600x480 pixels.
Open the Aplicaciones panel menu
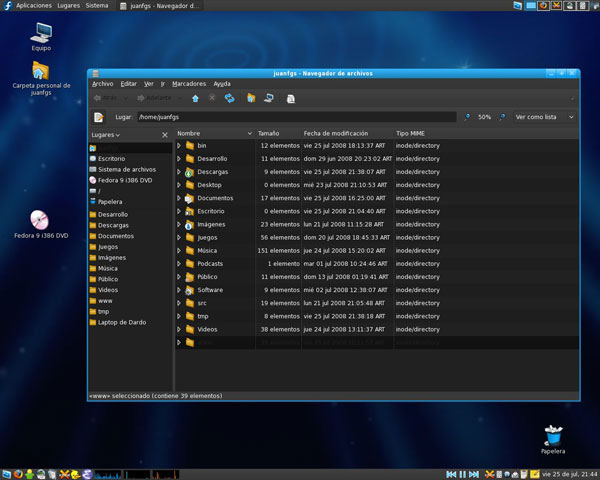tap(34, 5)
